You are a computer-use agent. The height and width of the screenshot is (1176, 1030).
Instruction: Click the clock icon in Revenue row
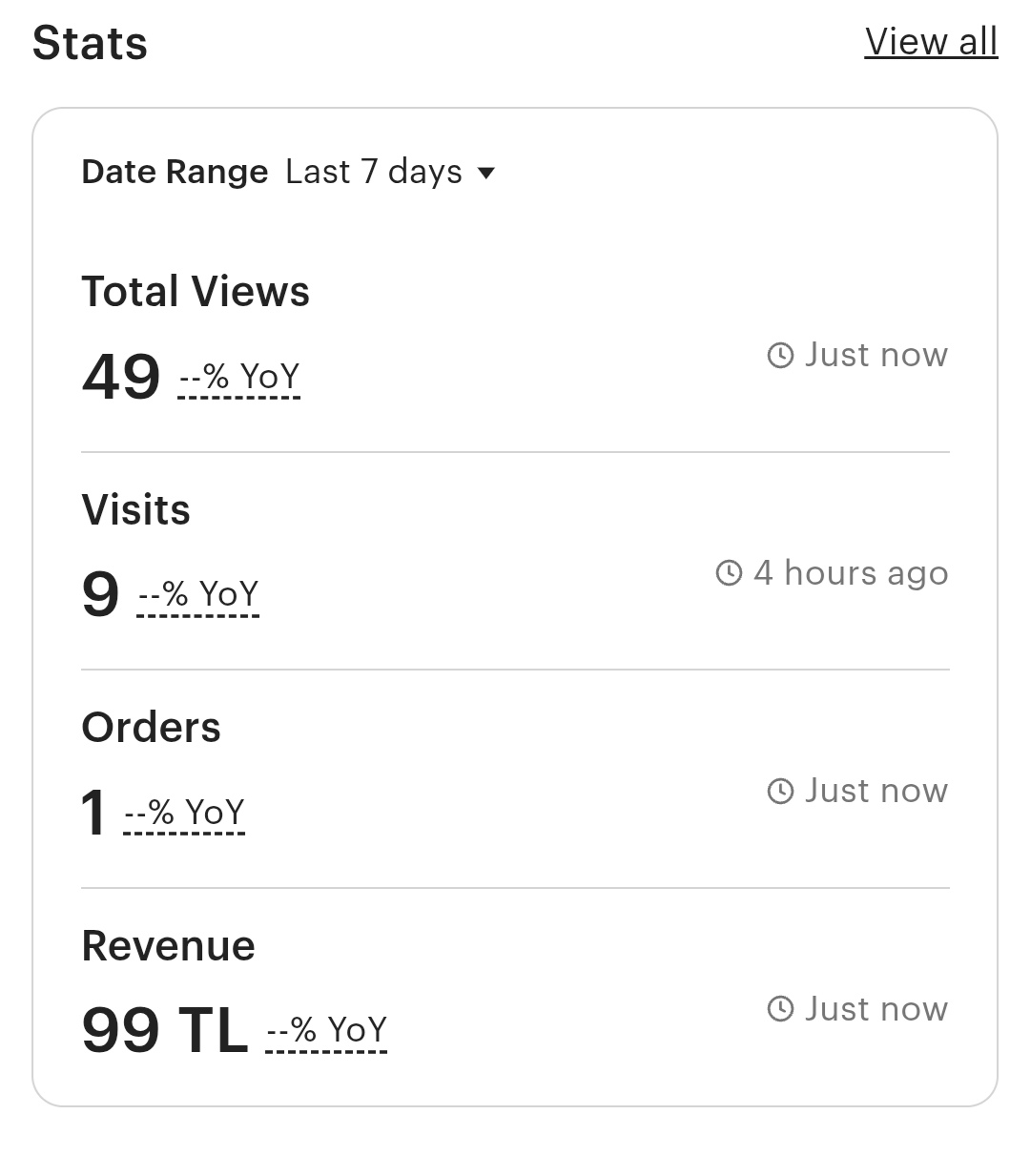[780, 1009]
